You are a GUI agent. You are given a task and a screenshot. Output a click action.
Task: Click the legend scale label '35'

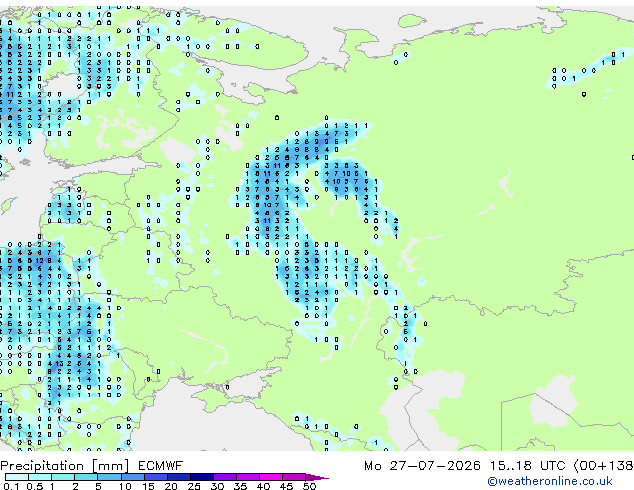coord(240,486)
